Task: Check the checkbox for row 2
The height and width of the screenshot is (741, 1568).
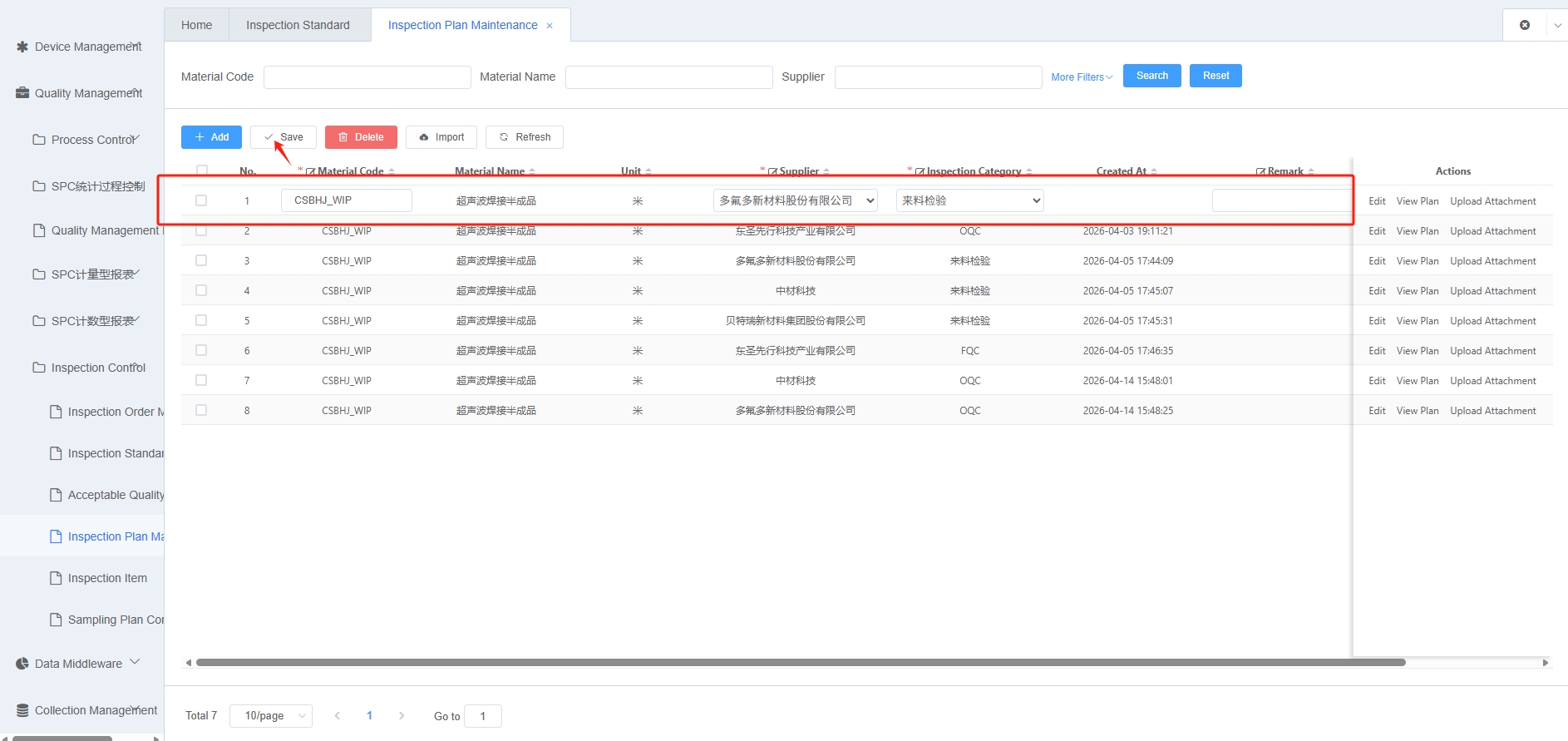Action: coord(201,230)
